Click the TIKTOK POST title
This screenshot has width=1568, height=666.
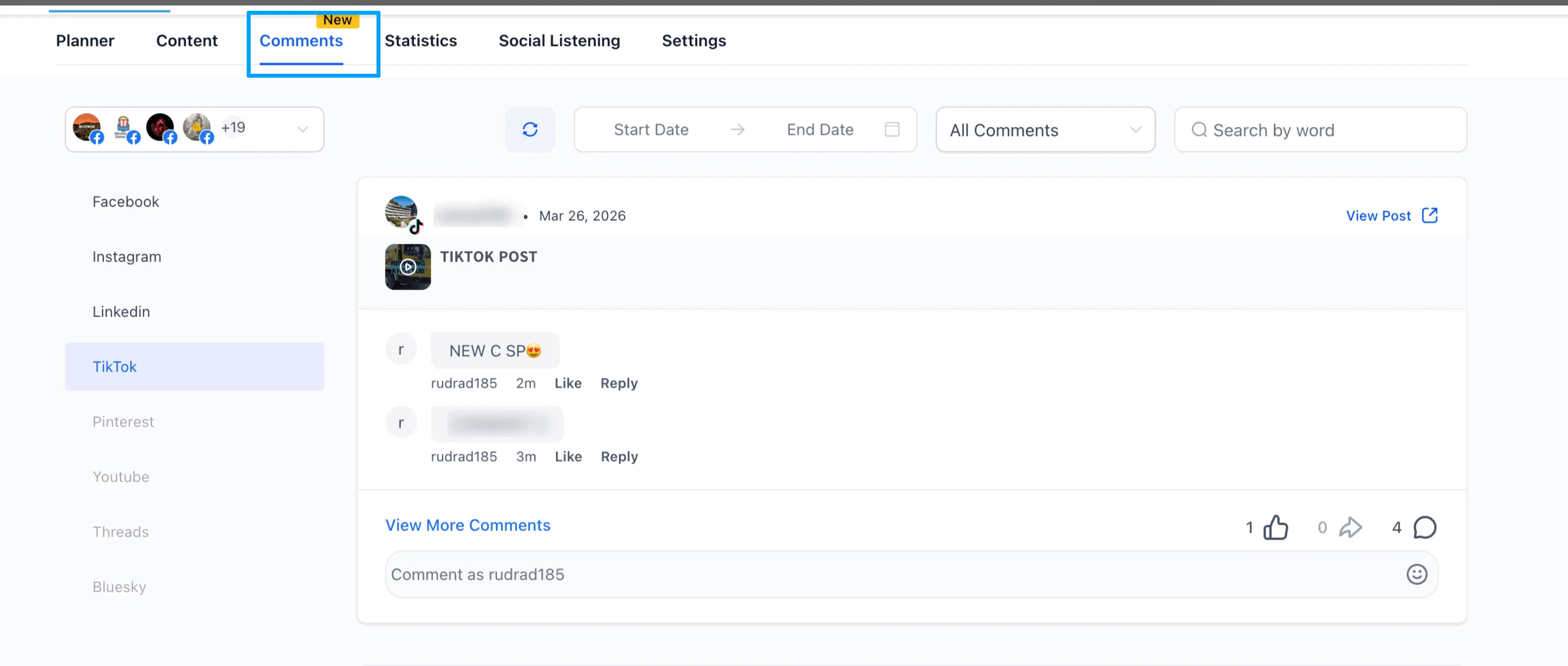pyautogui.click(x=488, y=257)
